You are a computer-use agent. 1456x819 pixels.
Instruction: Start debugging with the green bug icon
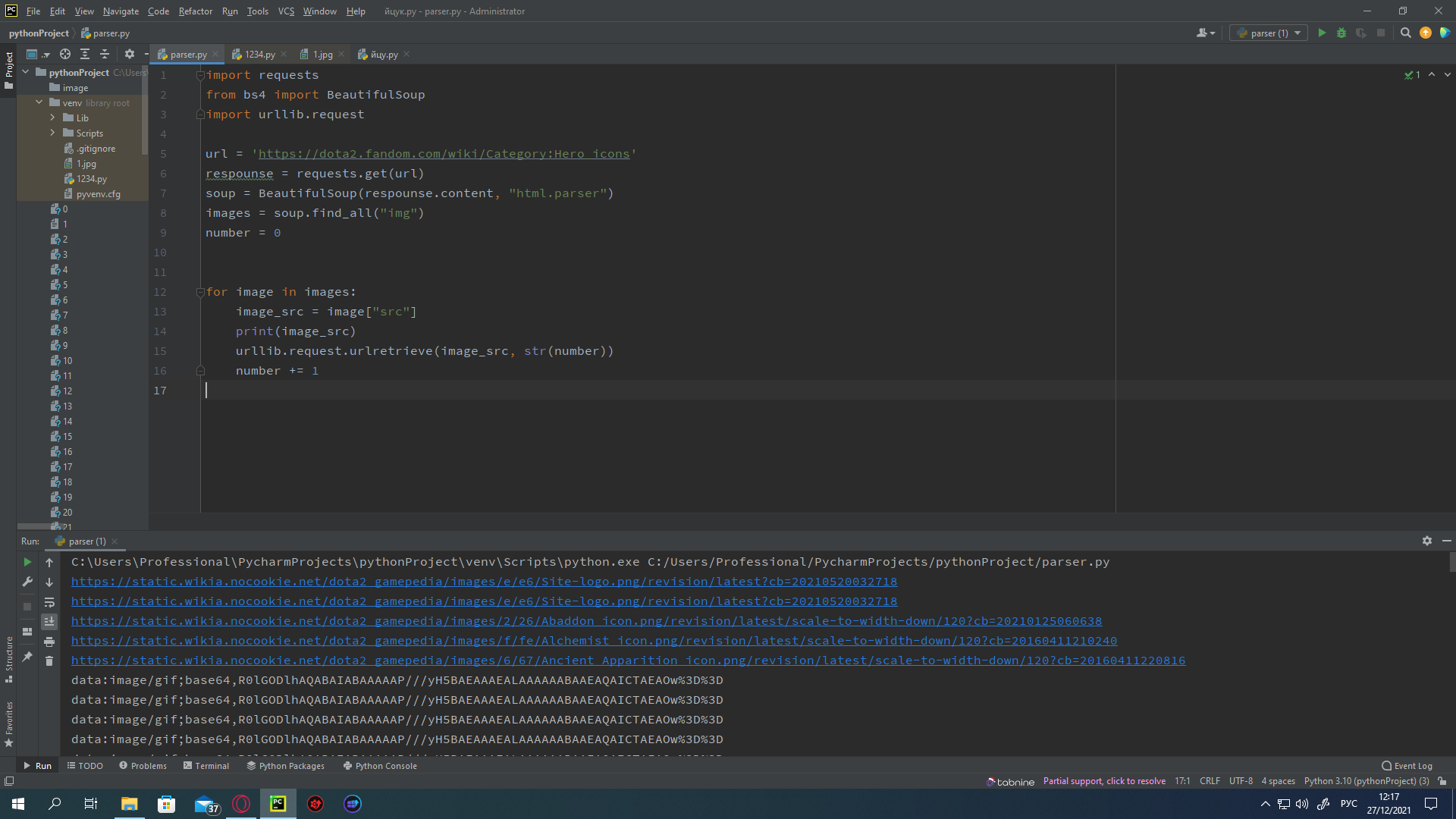(1341, 33)
